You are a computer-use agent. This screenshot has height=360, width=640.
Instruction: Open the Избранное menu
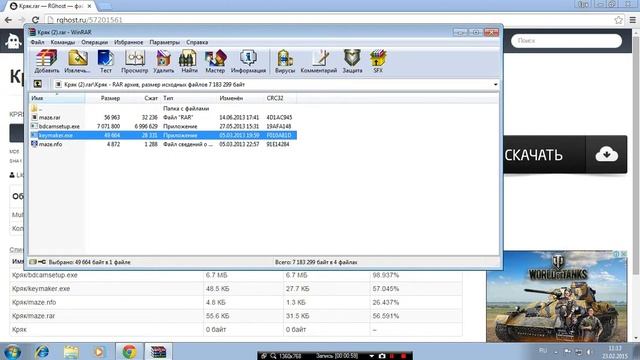pyautogui.click(x=129, y=42)
